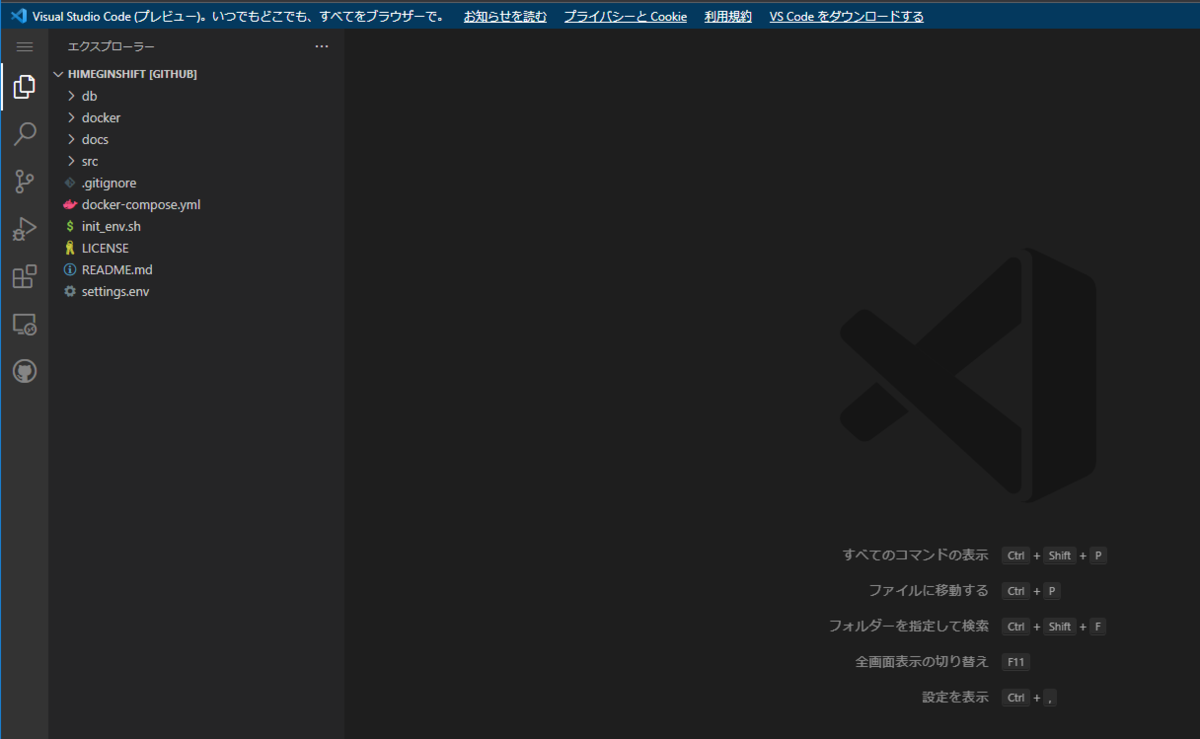The width and height of the screenshot is (1200, 739).
Task: Click the git icon beside .gitignore
Action: pos(70,183)
